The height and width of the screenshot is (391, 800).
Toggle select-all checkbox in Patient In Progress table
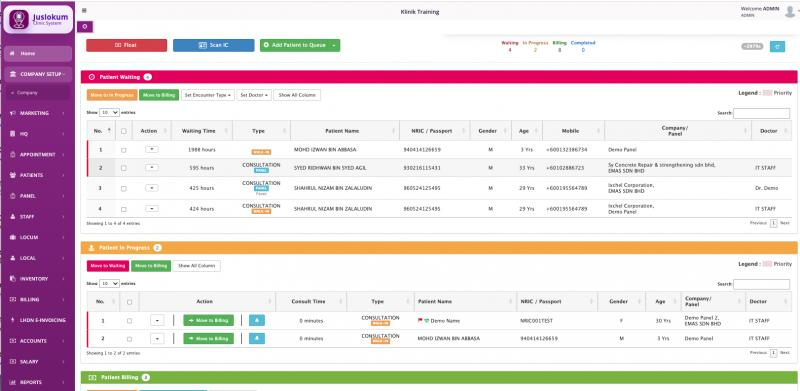coord(129,302)
